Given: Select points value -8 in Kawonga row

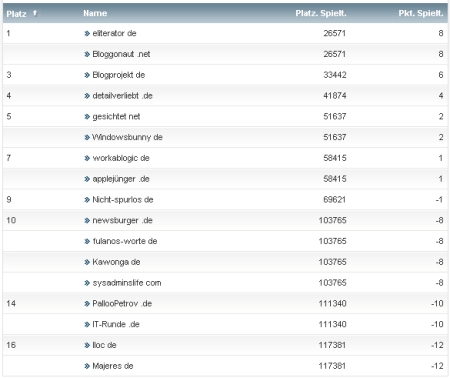Looking at the screenshot, I should pyautogui.click(x=439, y=262).
